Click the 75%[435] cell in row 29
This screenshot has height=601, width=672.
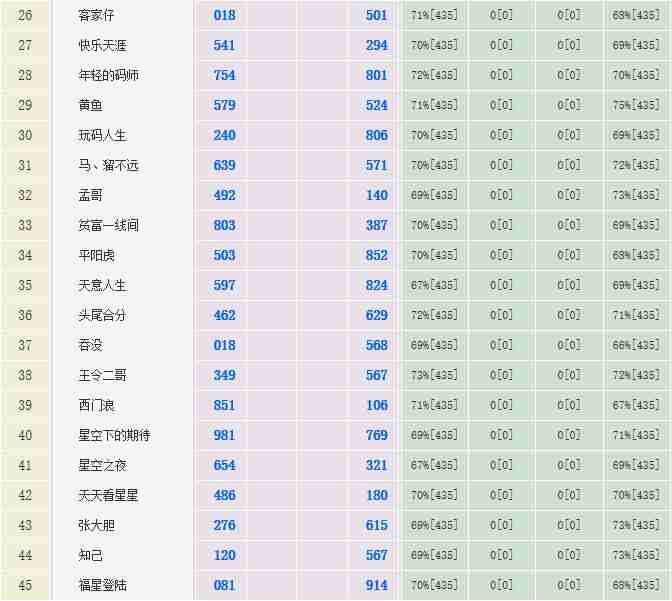[635, 106]
